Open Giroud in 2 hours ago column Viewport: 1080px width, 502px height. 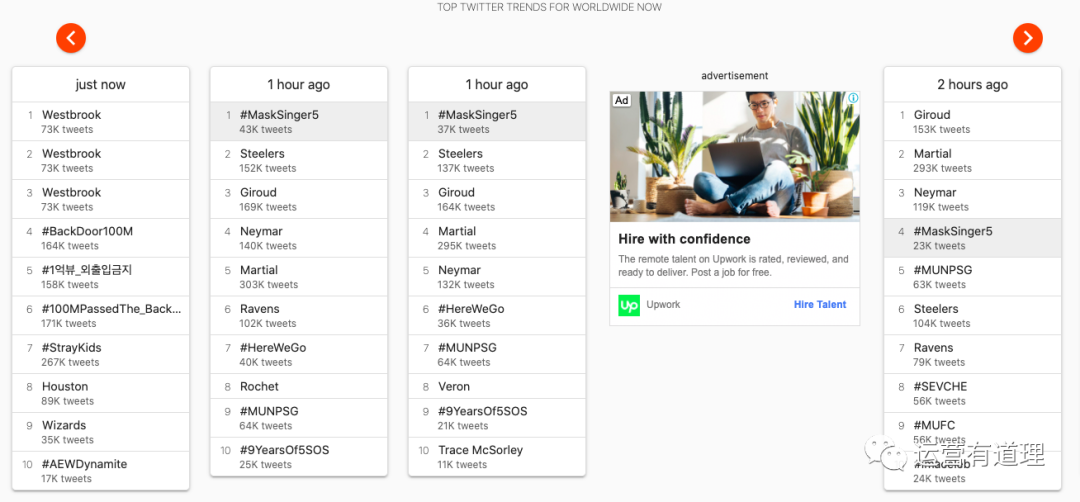coord(932,116)
